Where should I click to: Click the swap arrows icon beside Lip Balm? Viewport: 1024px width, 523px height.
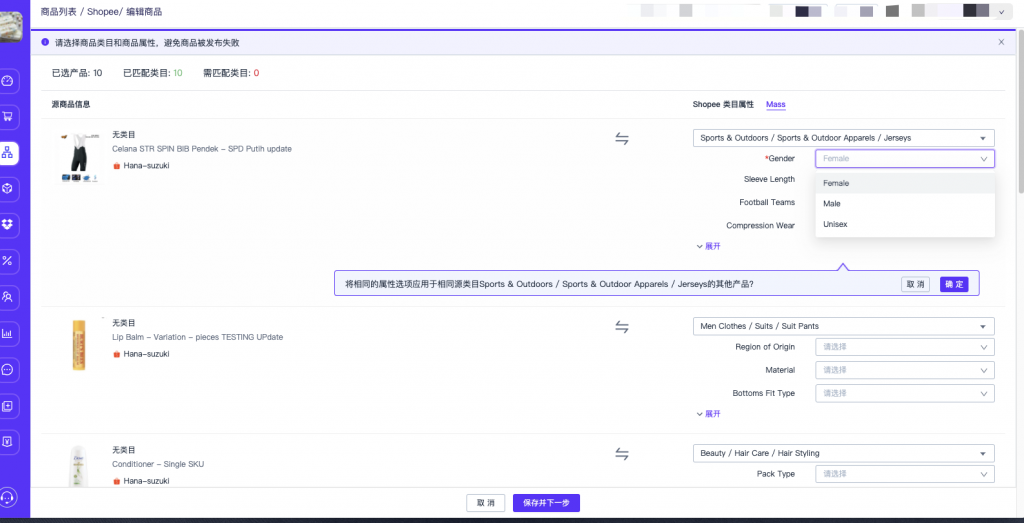621,327
